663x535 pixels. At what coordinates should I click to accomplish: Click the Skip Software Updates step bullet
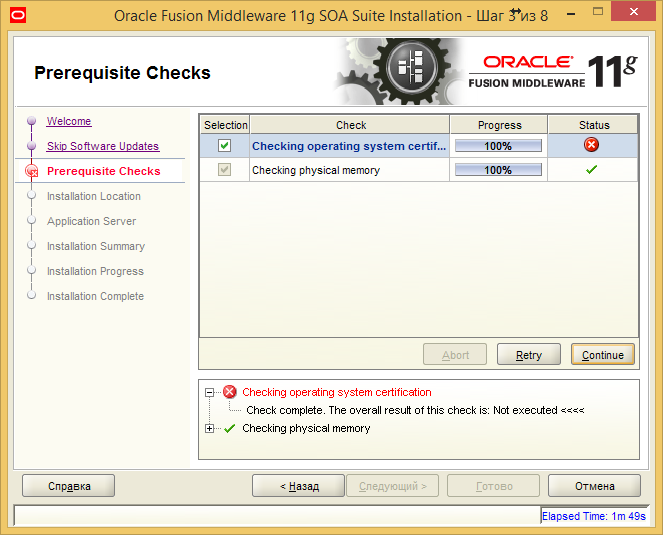pyautogui.click(x=31, y=146)
